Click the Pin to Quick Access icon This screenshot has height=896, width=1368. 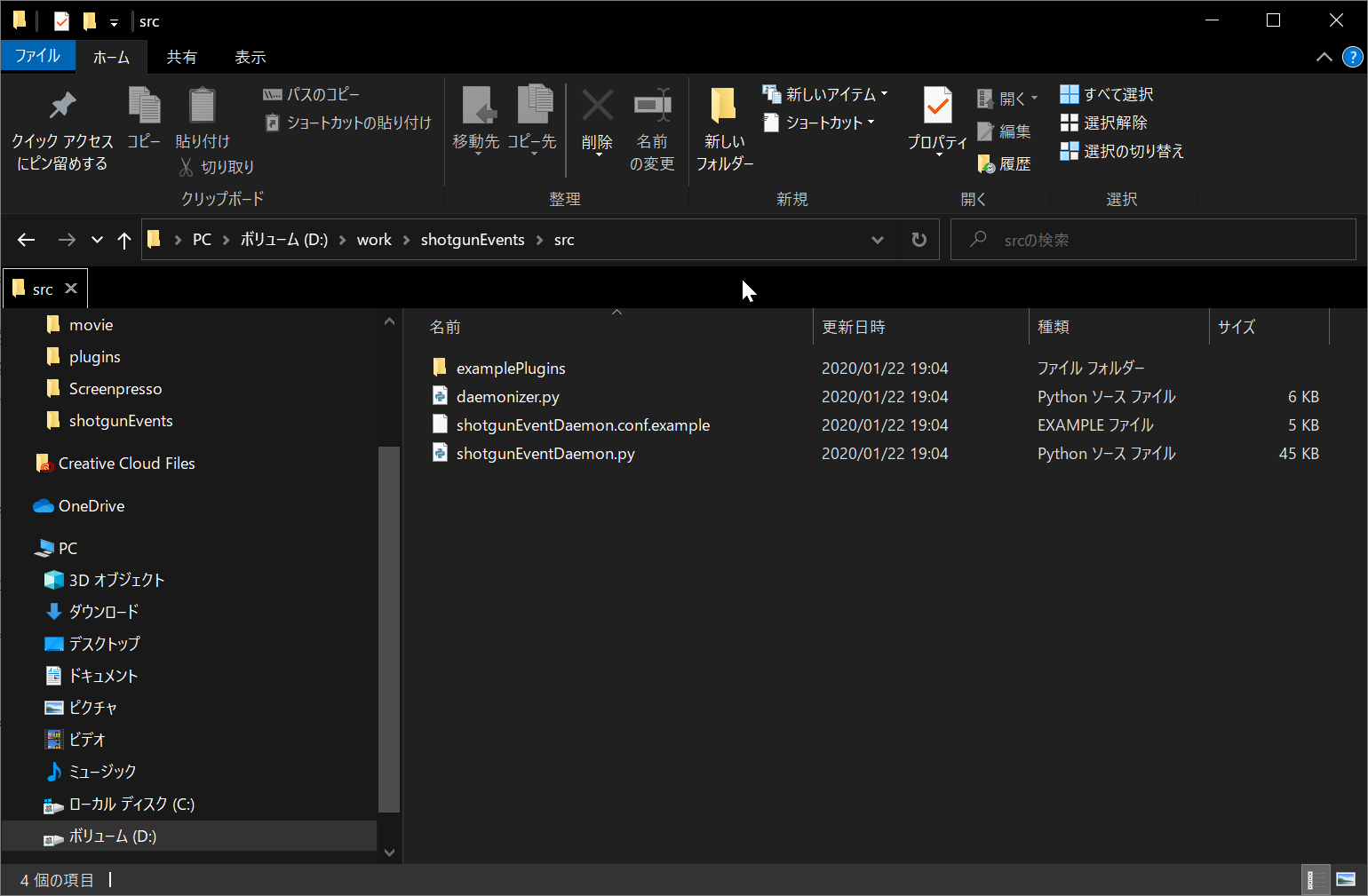[x=62, y=106]
